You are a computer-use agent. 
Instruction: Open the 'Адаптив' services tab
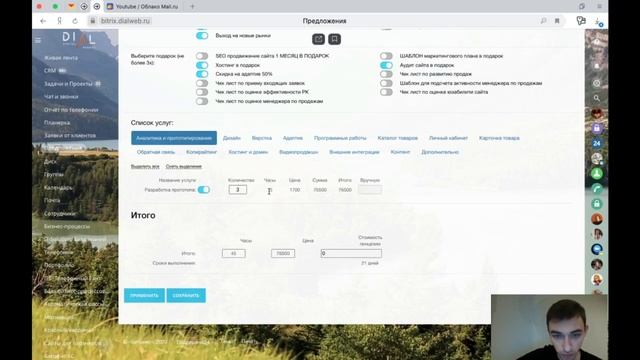click(x=293, y=138)
